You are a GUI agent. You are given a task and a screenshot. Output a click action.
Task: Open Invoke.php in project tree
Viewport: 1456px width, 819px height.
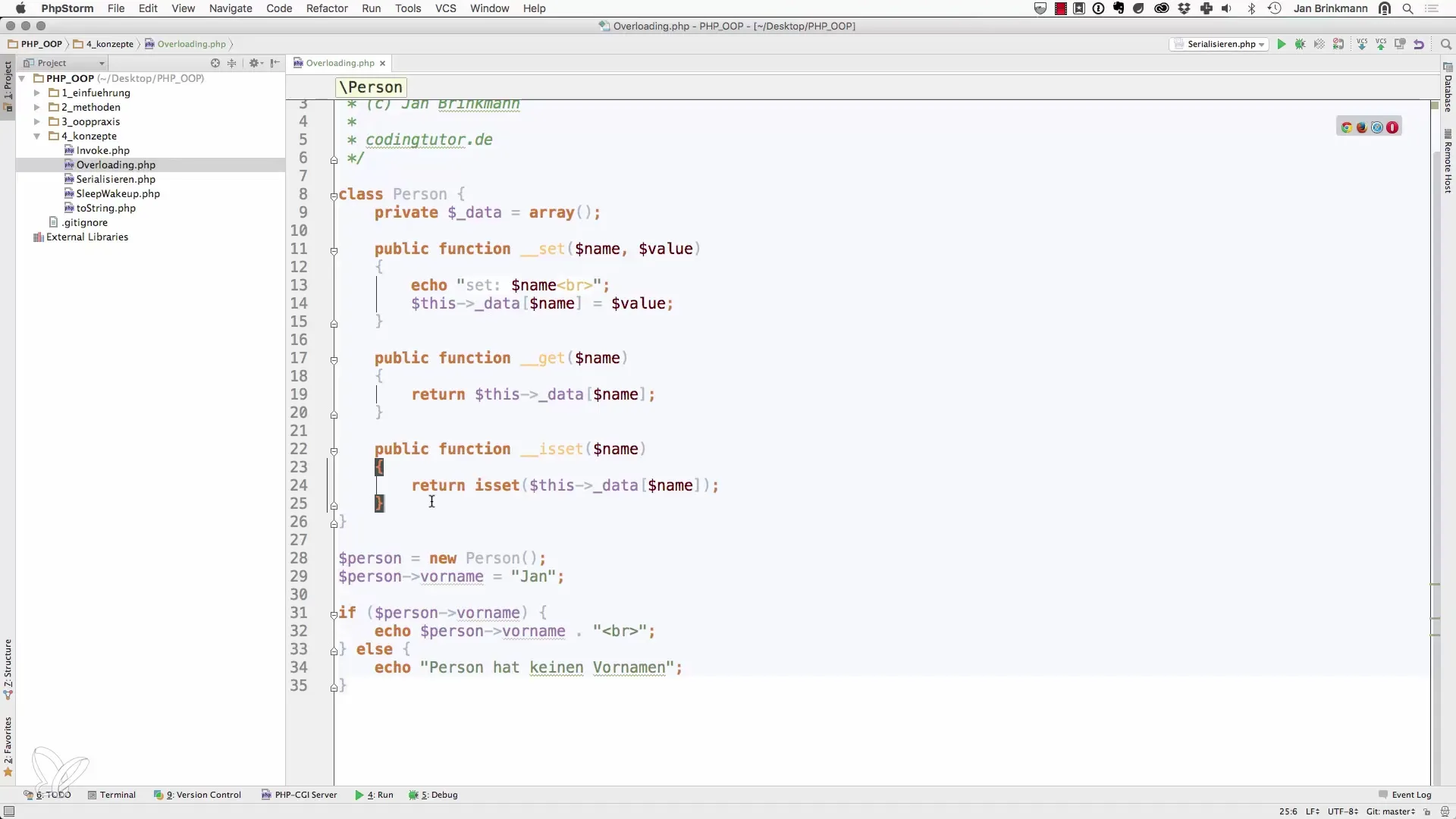(97, 150)
